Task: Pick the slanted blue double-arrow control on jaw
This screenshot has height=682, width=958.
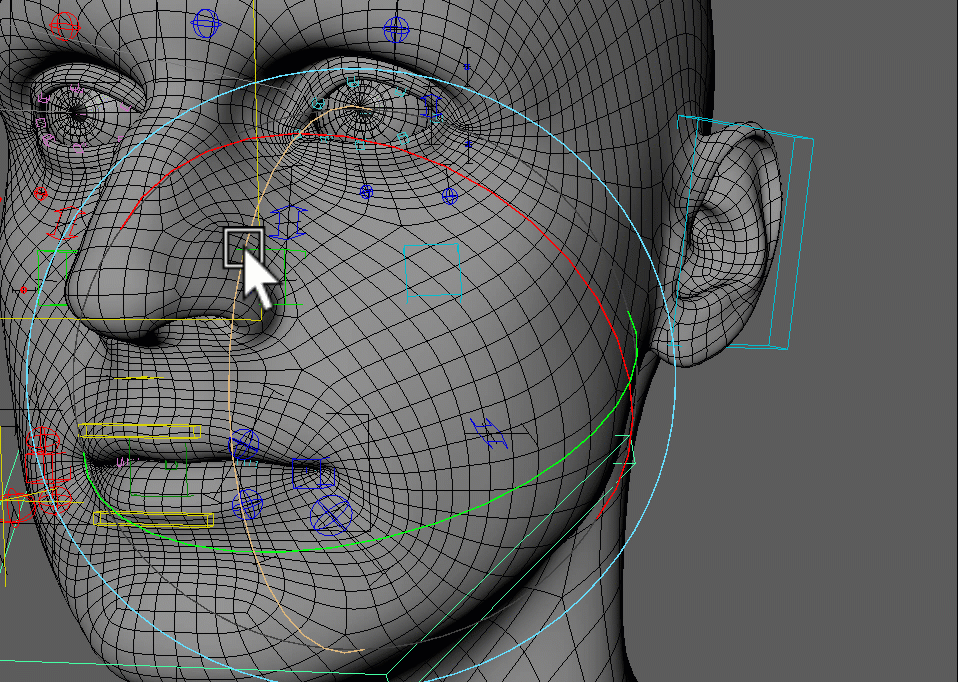Action: (x=489, y=433)
